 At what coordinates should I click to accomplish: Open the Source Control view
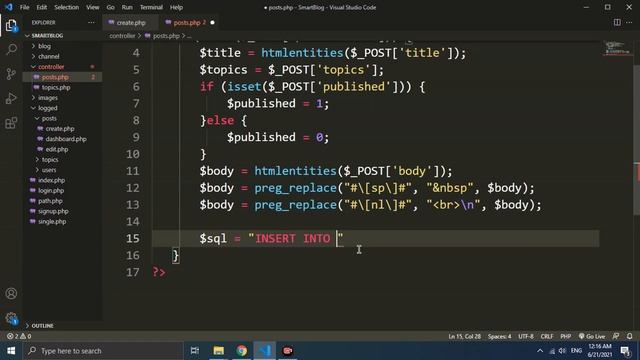click(11, 74)
